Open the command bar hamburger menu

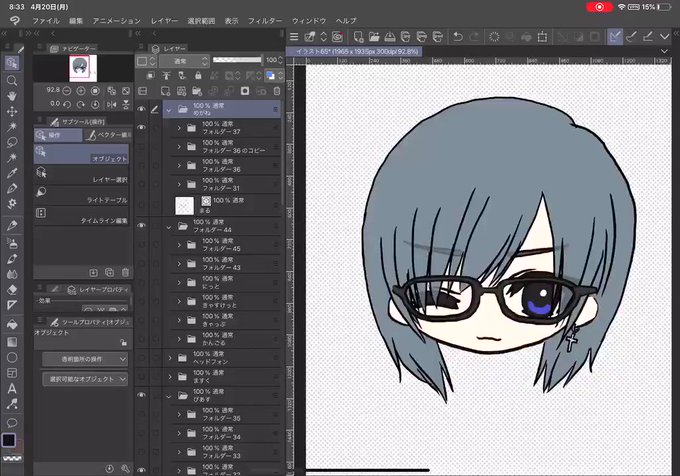pyautogui.click(x=294, y=37)
